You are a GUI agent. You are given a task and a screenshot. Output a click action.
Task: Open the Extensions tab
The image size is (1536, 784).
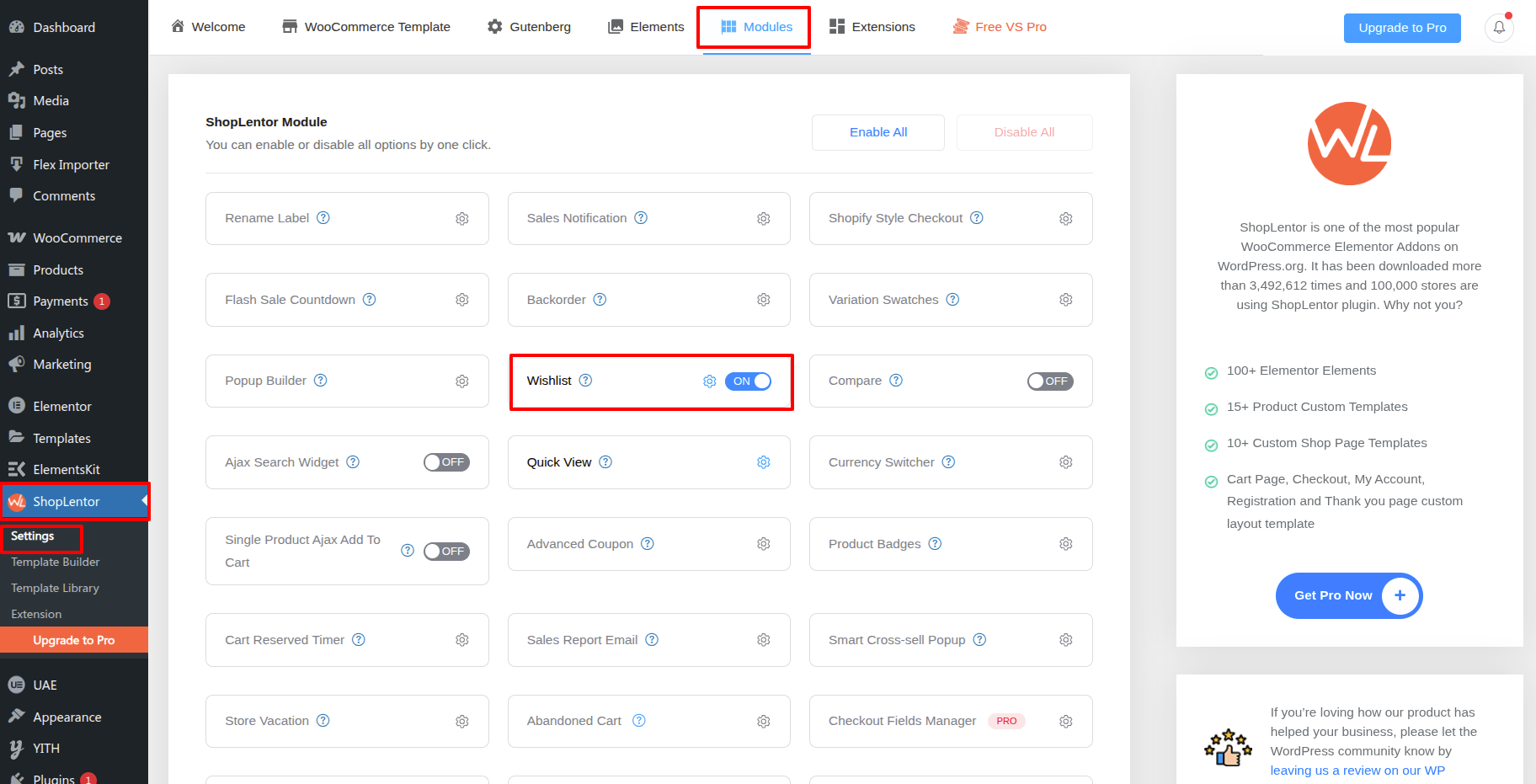(x=872, y=27)
